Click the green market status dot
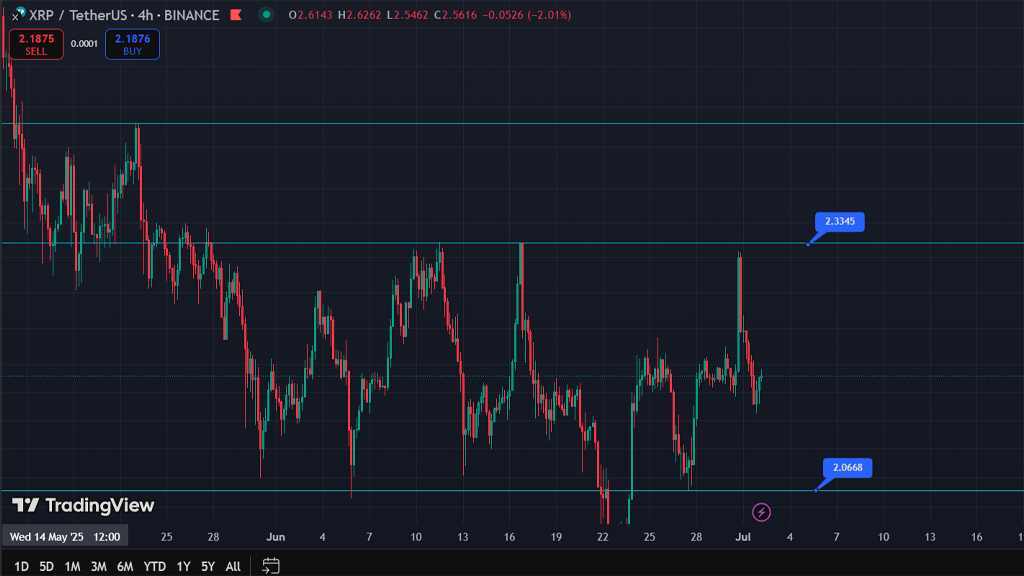1024x576 pixels. point(266,14)
